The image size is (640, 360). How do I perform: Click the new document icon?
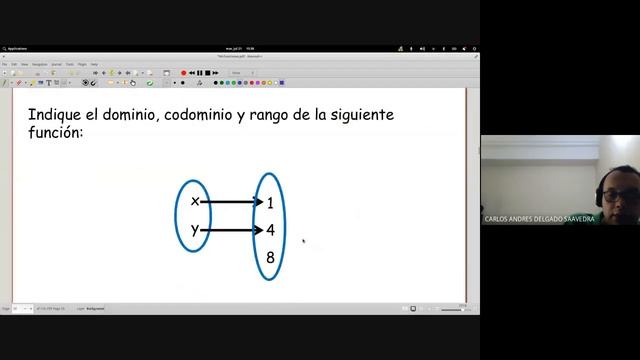click(4, 73)
